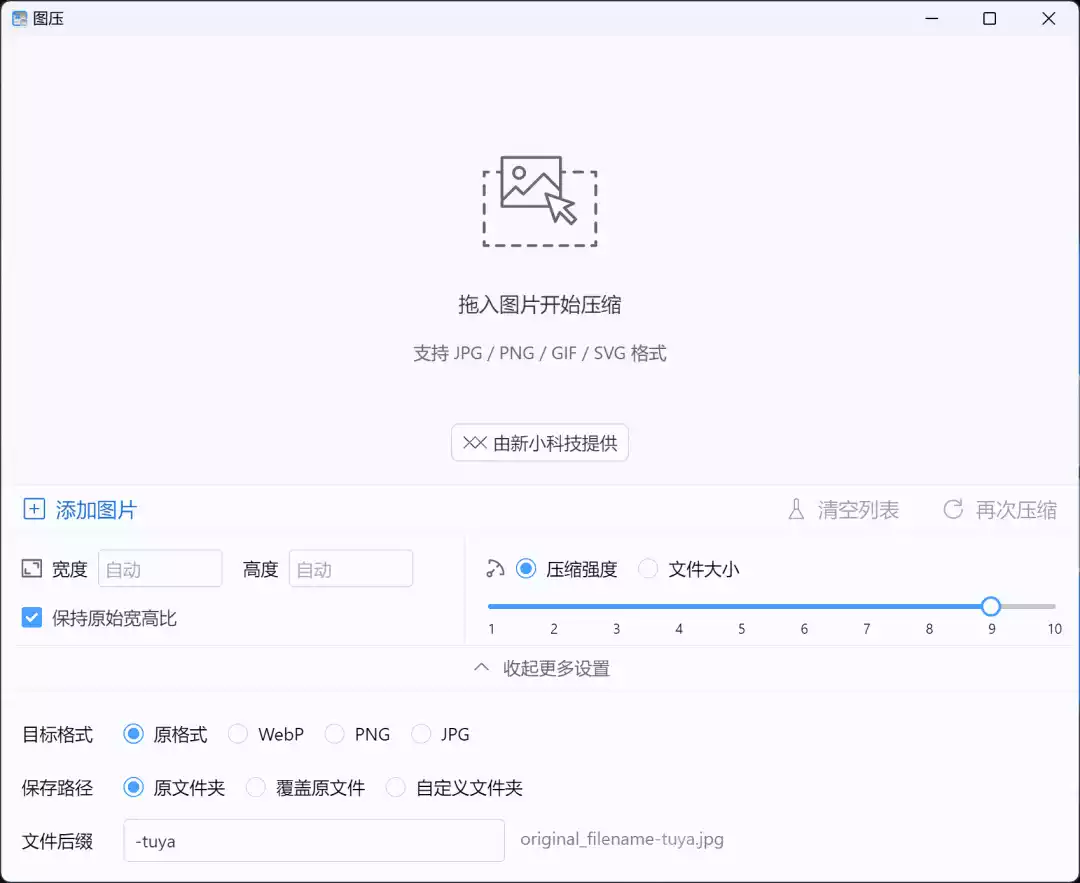Select the 文件大小 radio option
Screen dimensions: 1080x883
[649, 569]
